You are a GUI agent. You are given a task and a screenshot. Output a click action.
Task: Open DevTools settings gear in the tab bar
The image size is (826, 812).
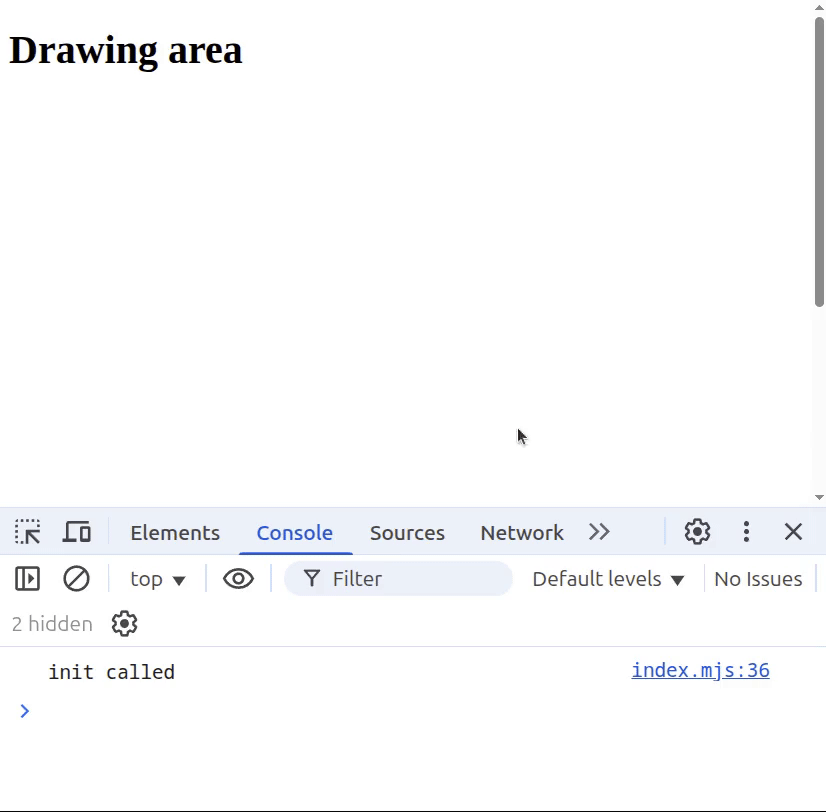697,532
